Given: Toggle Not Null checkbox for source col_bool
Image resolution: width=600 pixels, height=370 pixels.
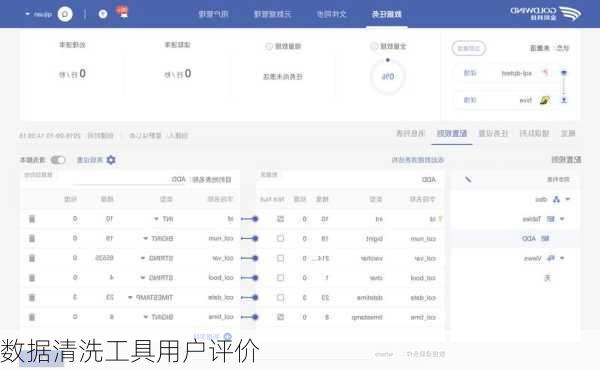Looking at the screenshot, I should tap(280, 278).
